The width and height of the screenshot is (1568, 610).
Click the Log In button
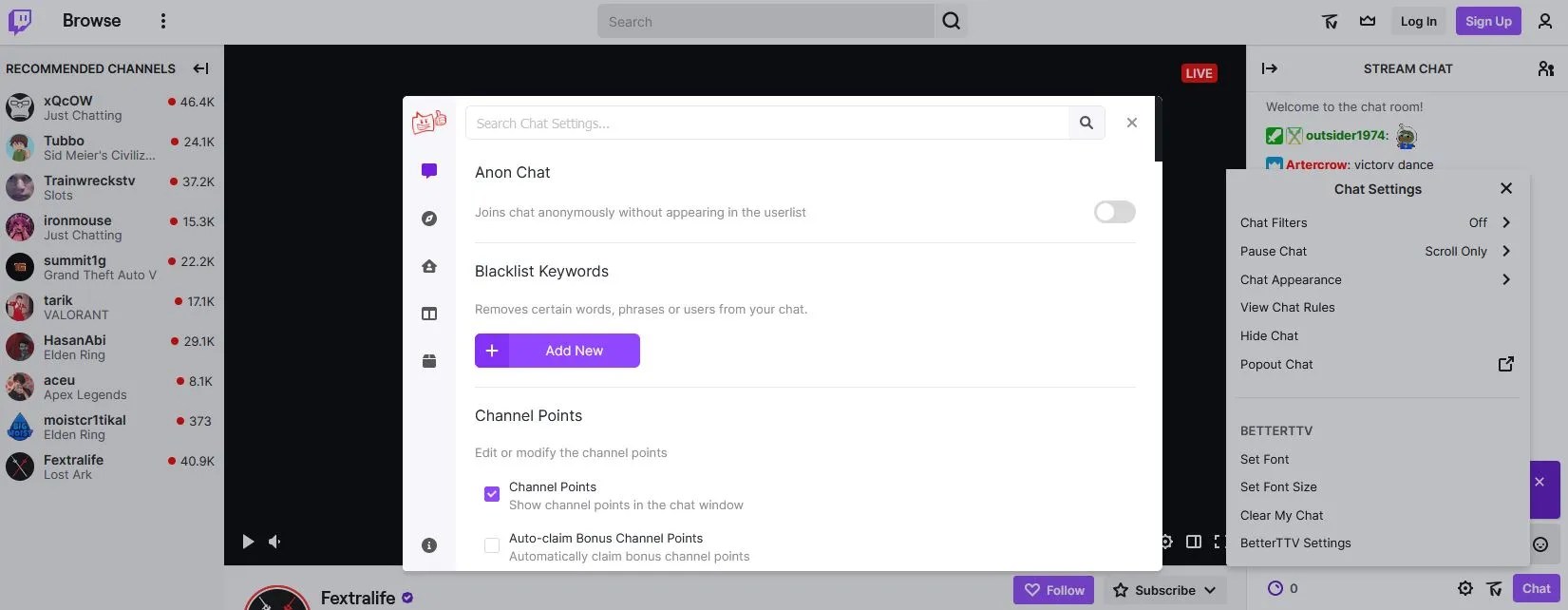coord(1418,21)
